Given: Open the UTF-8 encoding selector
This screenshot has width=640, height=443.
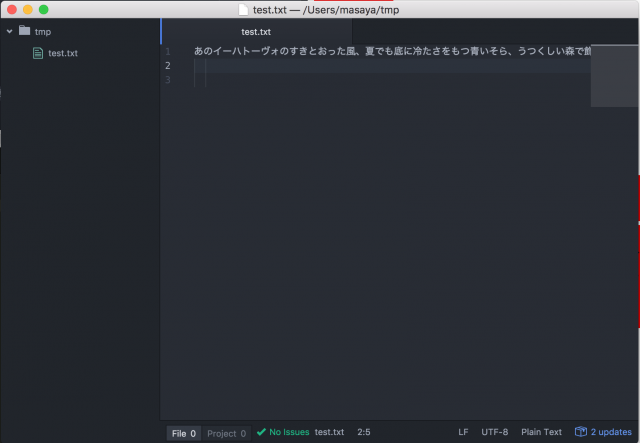Looking at the screenshot, I should click(494, 432).
